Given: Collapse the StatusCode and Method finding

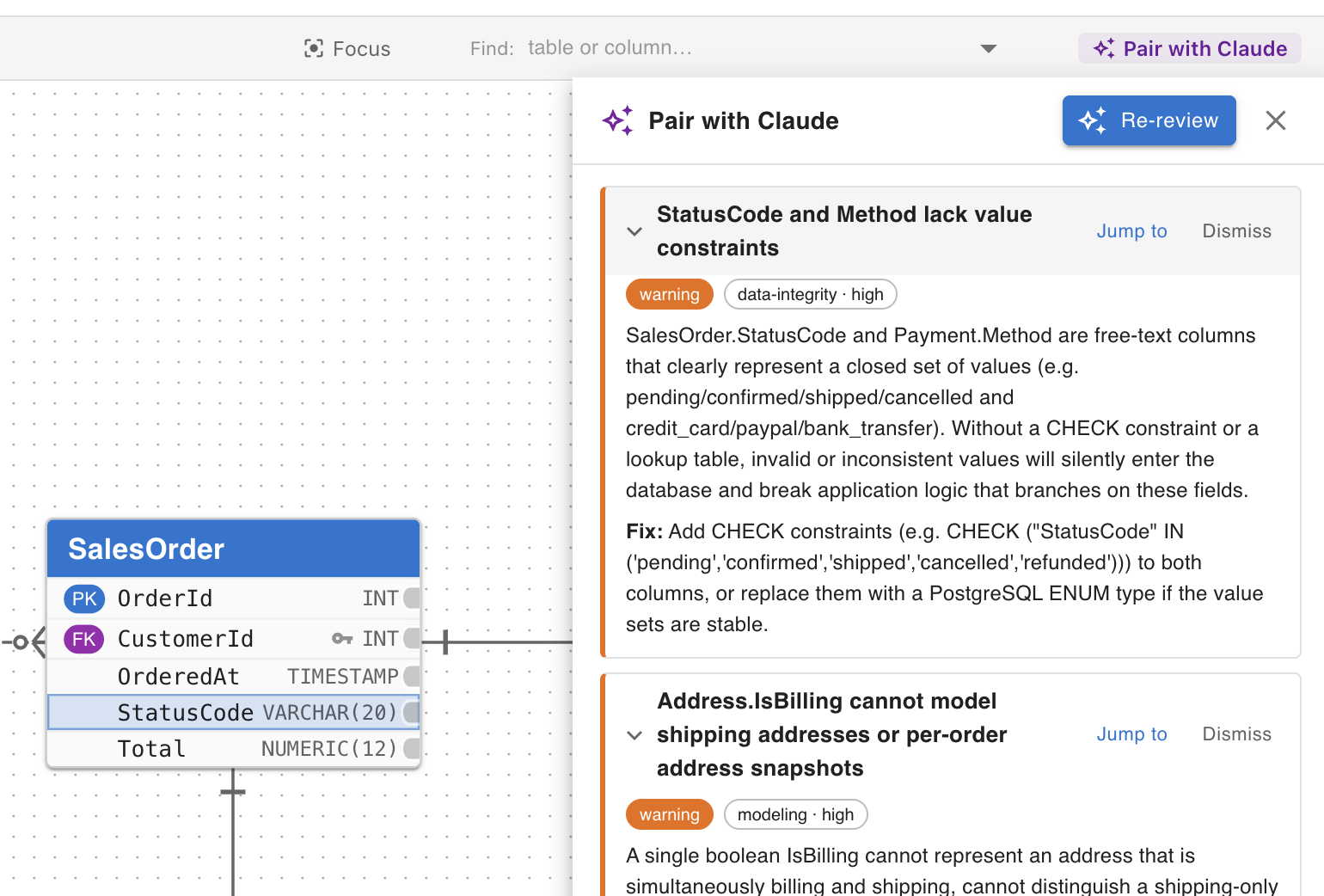Looking at the screenshot, I should [634, 231].
